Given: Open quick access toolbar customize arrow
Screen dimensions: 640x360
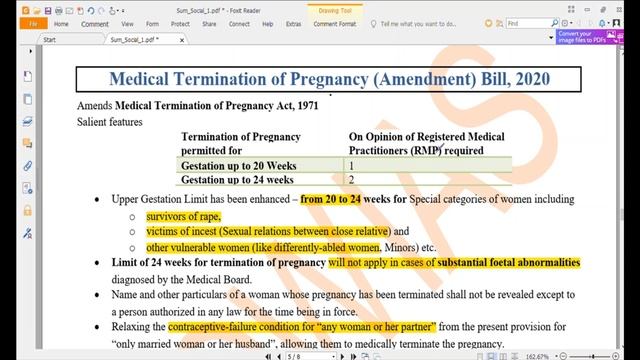Looking at the screenshot, I should 123,11.
